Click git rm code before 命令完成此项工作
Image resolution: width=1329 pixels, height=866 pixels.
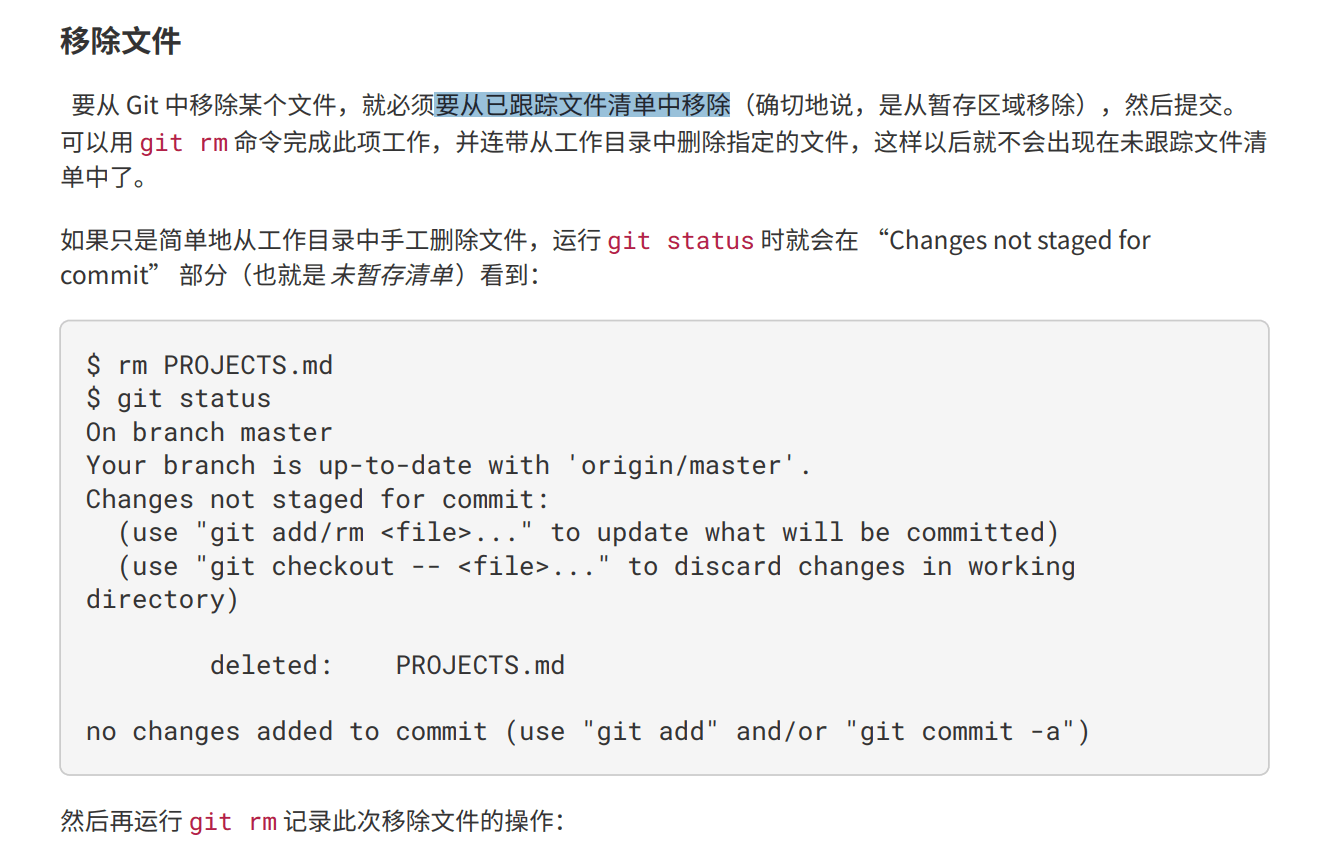pos(184,143)
